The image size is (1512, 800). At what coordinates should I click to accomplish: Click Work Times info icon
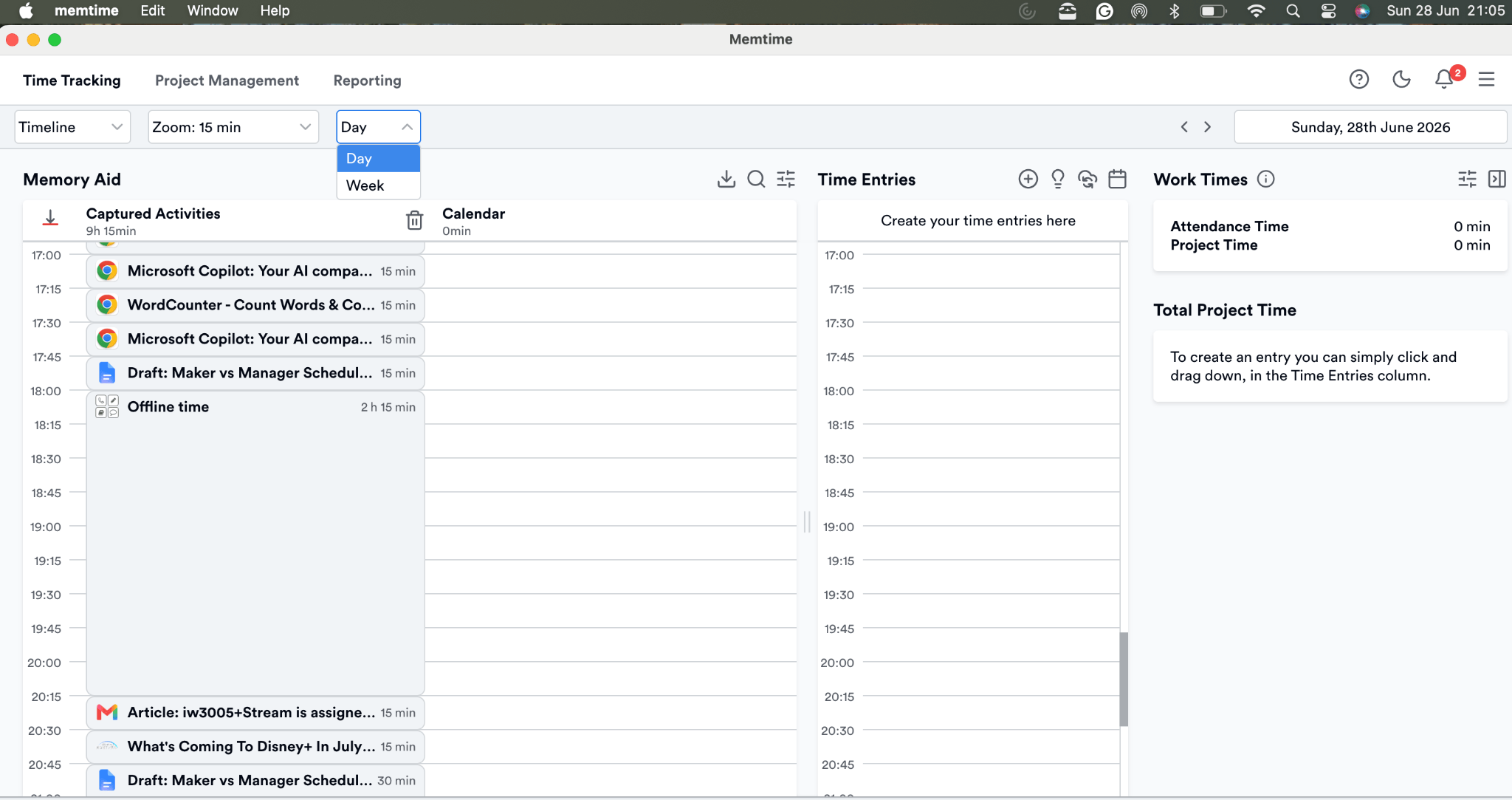1265,179
